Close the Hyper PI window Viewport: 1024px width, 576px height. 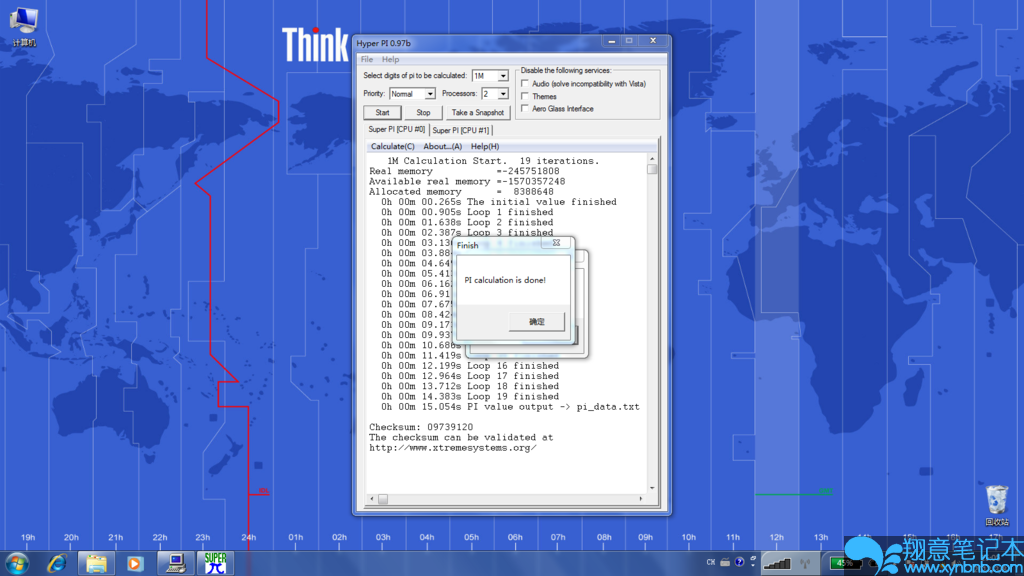point(652,40)
